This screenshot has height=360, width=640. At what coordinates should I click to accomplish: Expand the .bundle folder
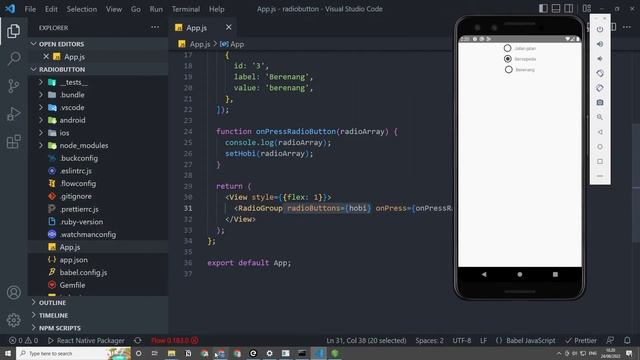[41, 95]
